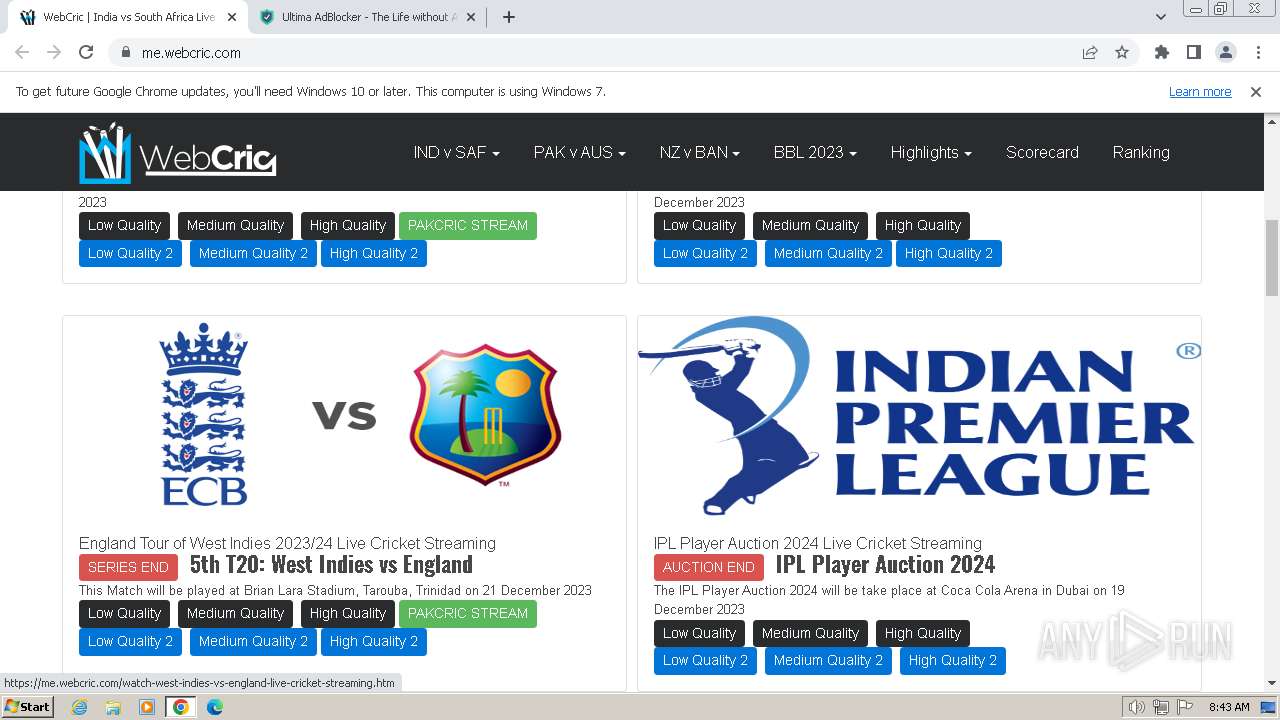
Task: Select Medium Quality for West Indies vs England
Action: [x=235, y=614]
